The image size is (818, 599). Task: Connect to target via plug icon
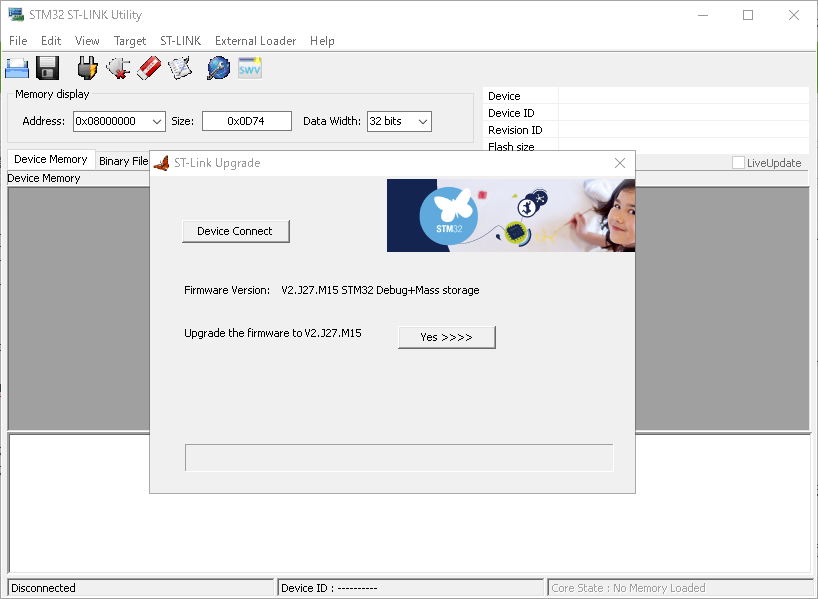88,68
